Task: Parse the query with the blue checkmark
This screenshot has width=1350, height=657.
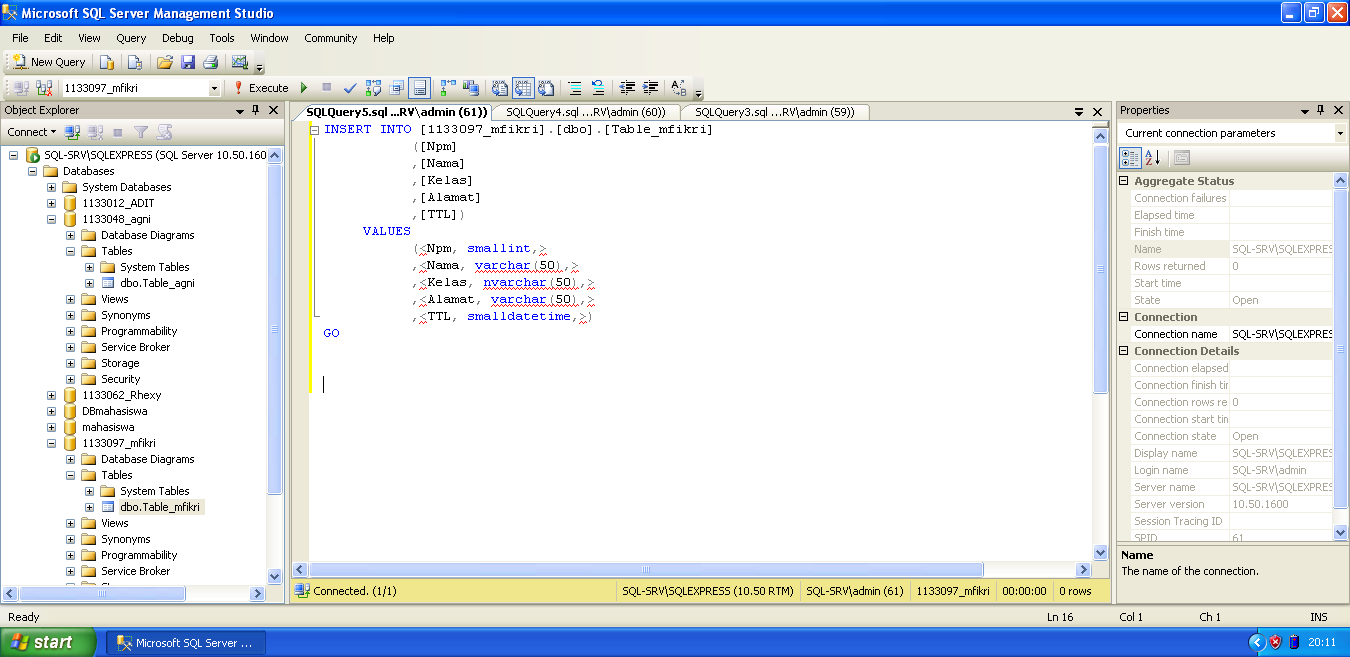Action: (x=350, y=88)
